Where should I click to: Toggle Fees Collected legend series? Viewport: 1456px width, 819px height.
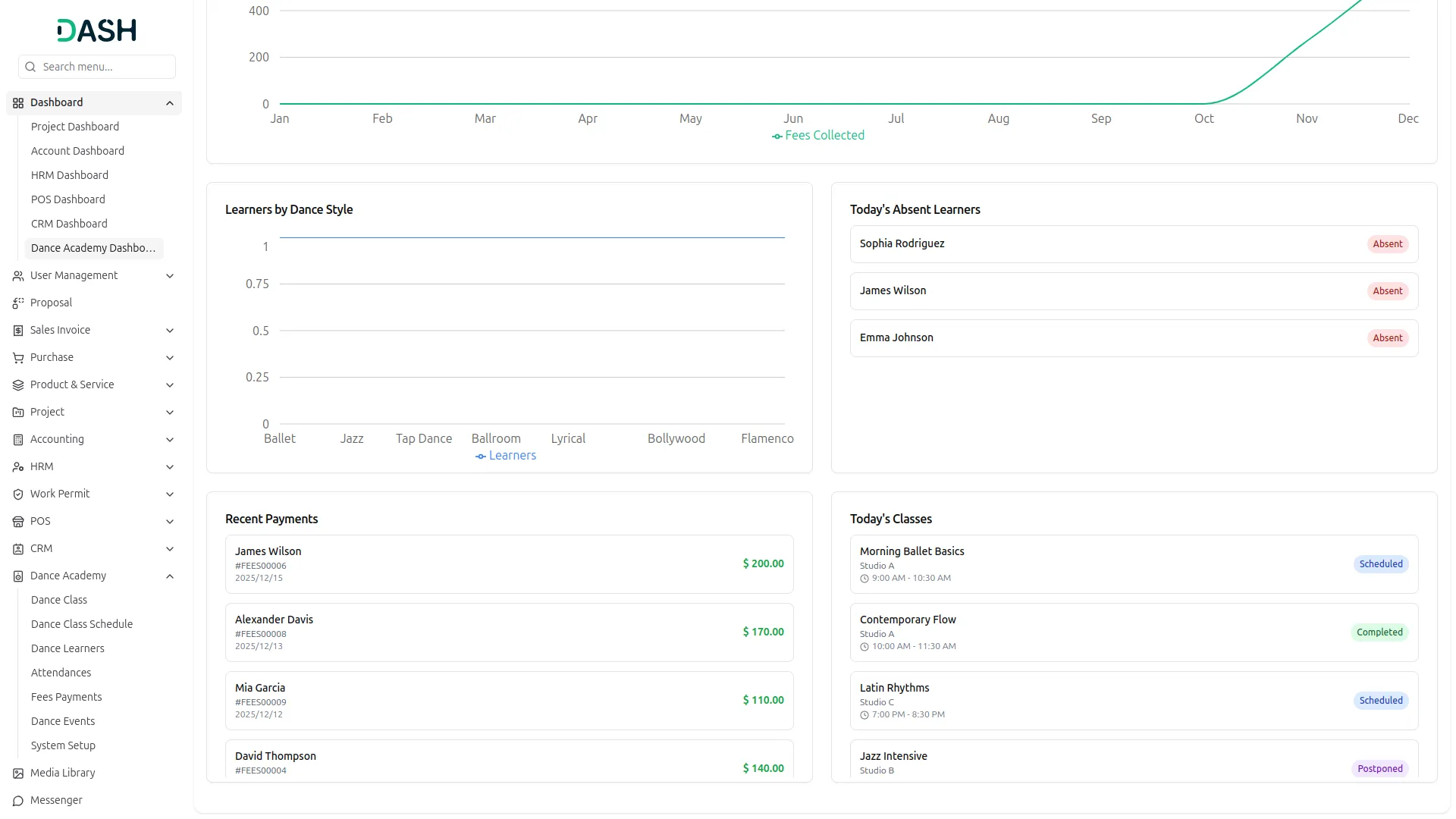817,135
